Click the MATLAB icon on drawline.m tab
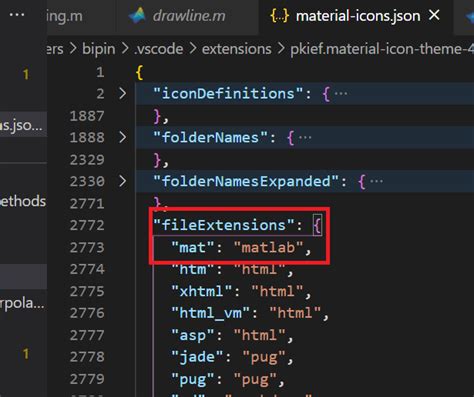This screenshot has height=397, width=474. (x=137, y=16)
